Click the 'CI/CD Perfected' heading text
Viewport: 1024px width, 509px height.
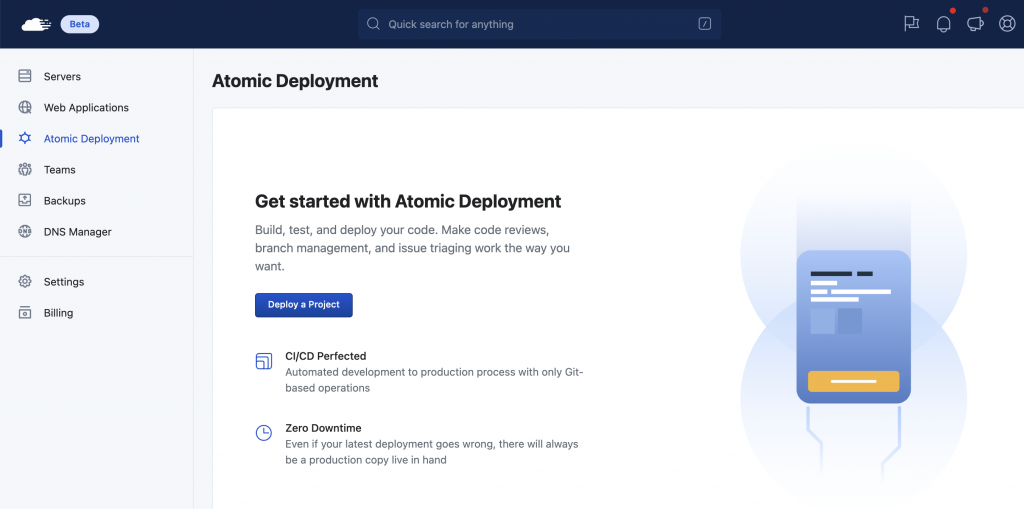(x=326, y=356)
